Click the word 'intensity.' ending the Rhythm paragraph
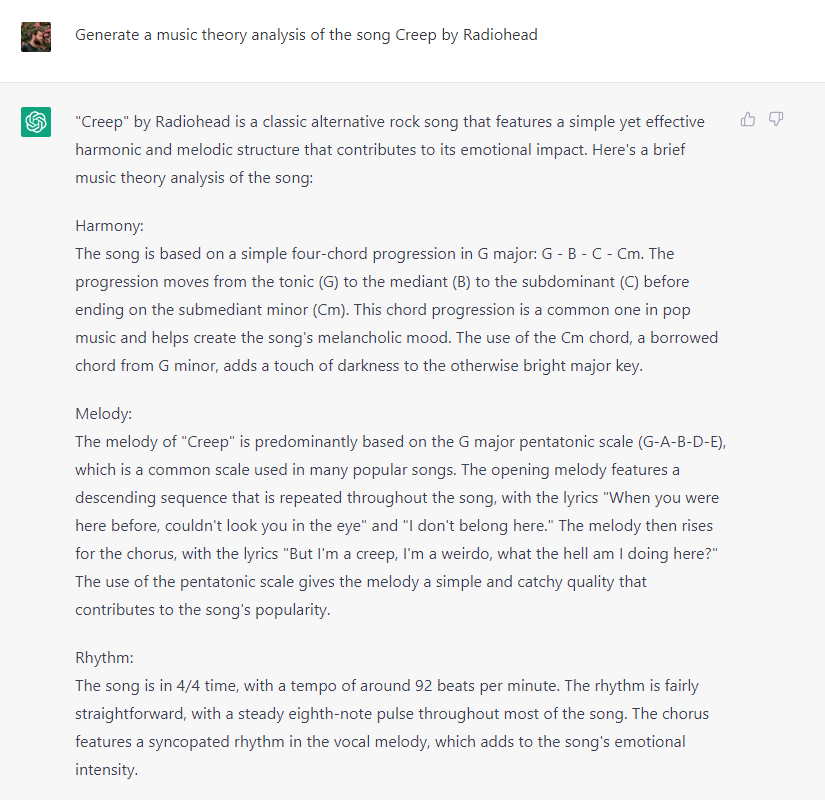Viewport: 825px width, 800px height. pyautogui.click(x=106, y=769)
